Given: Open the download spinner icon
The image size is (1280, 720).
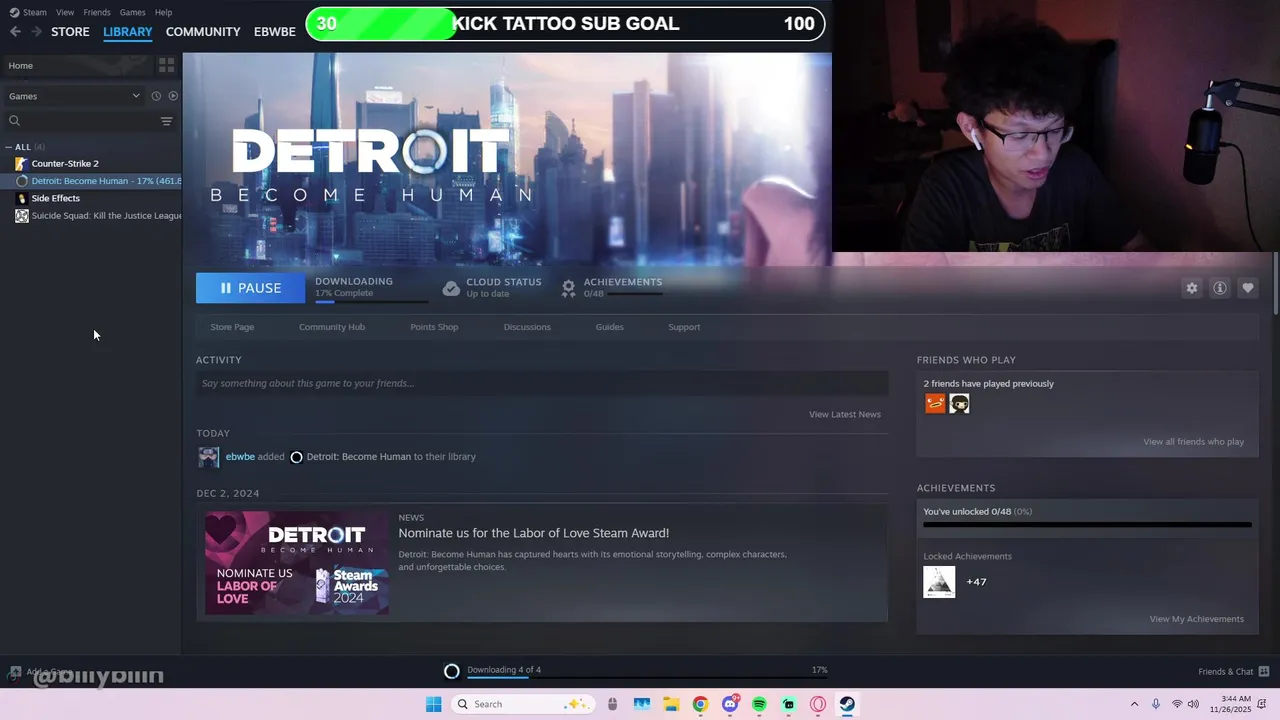Looking at the screenshot, I should point(452,671).
